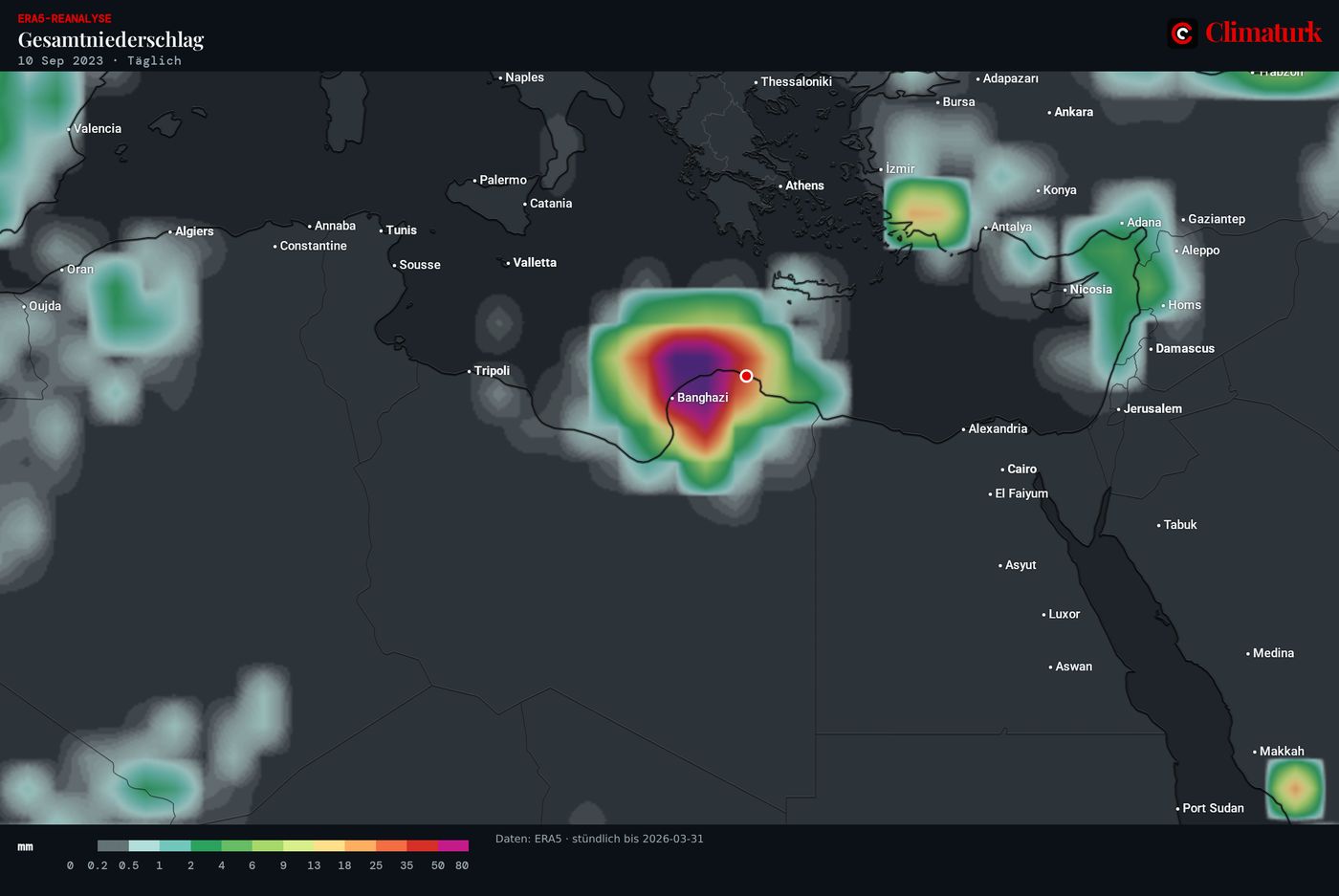Click the Aswan city label
The height and width of the screenshot is (896, 1339).
tap(1073, 667)
